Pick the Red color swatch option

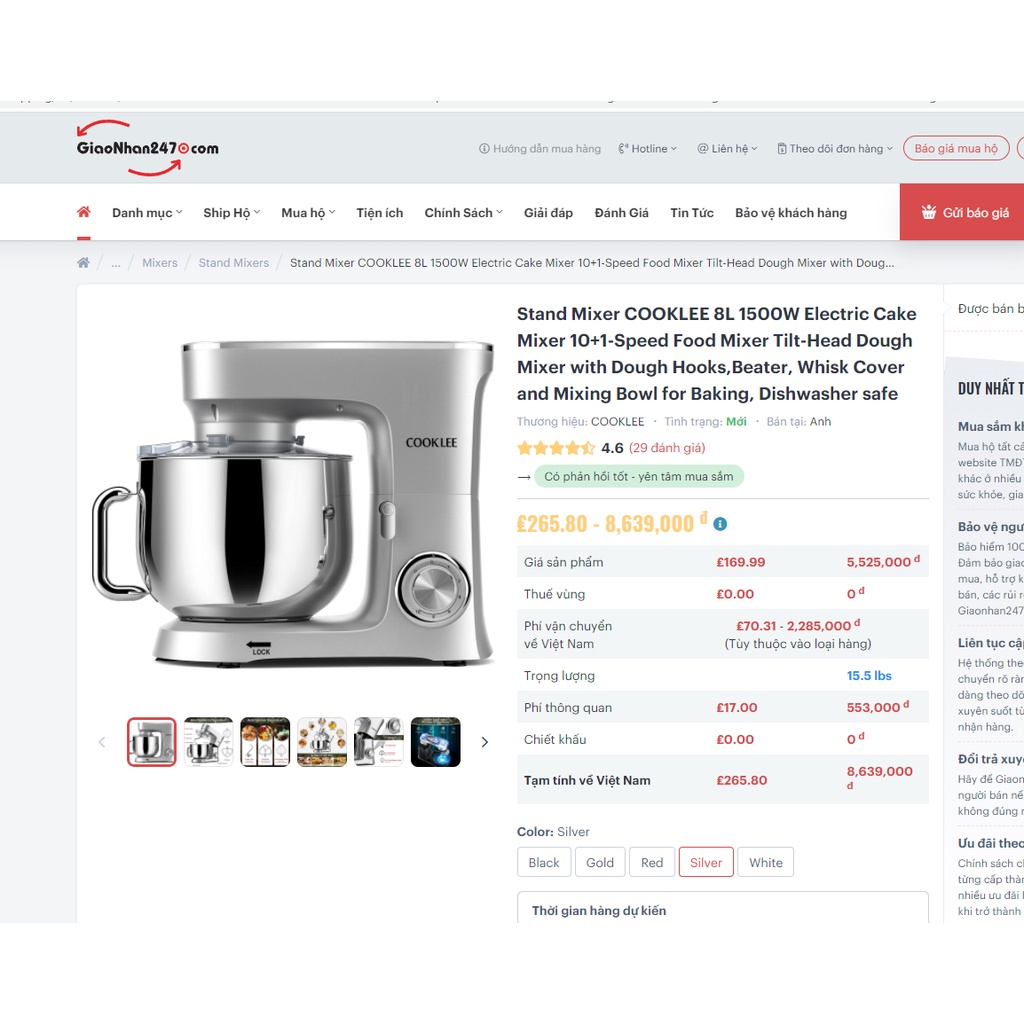652,862
